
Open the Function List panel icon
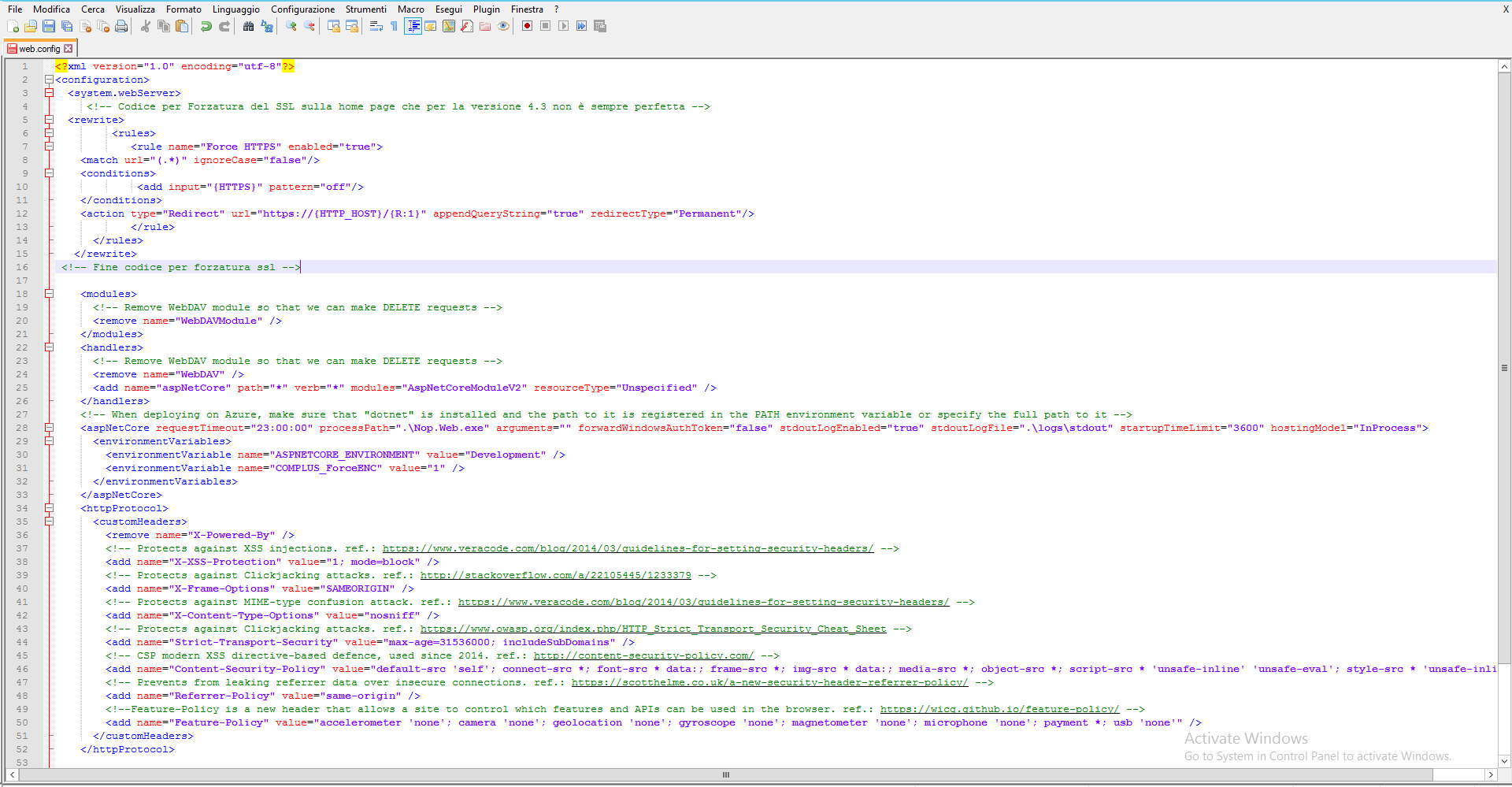click(467, 26)
